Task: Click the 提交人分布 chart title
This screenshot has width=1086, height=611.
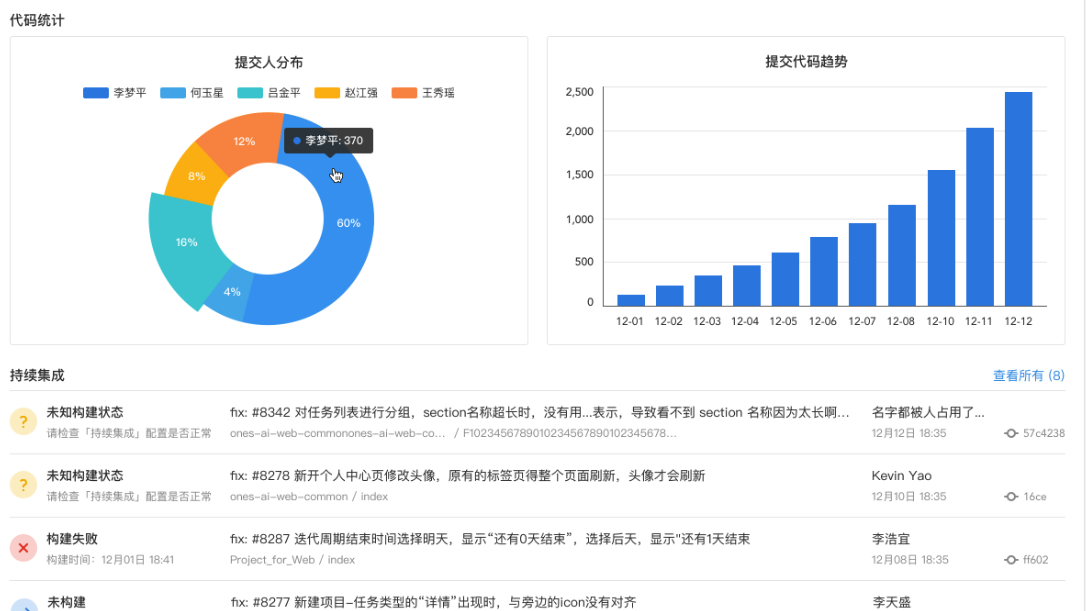Action: pyautogui.click(x=269, y=62)
